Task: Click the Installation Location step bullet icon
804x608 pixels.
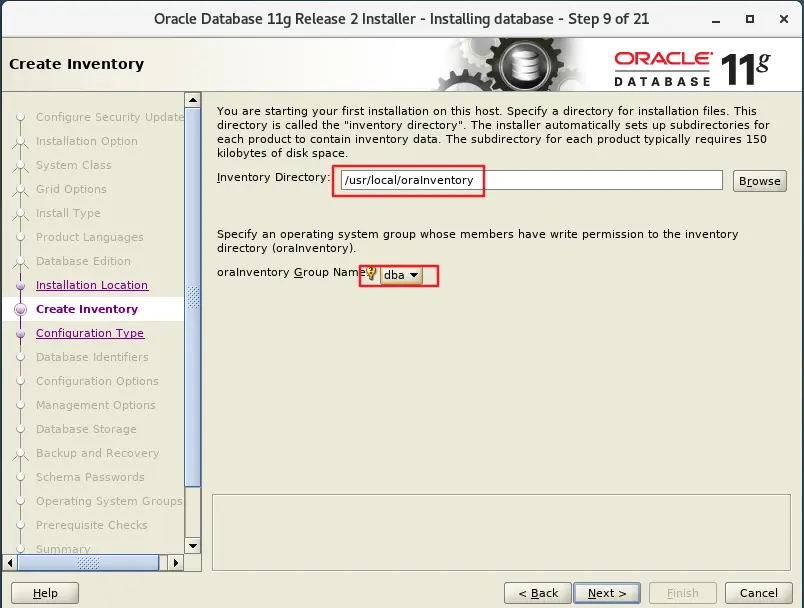Action: tap(21, 285)
